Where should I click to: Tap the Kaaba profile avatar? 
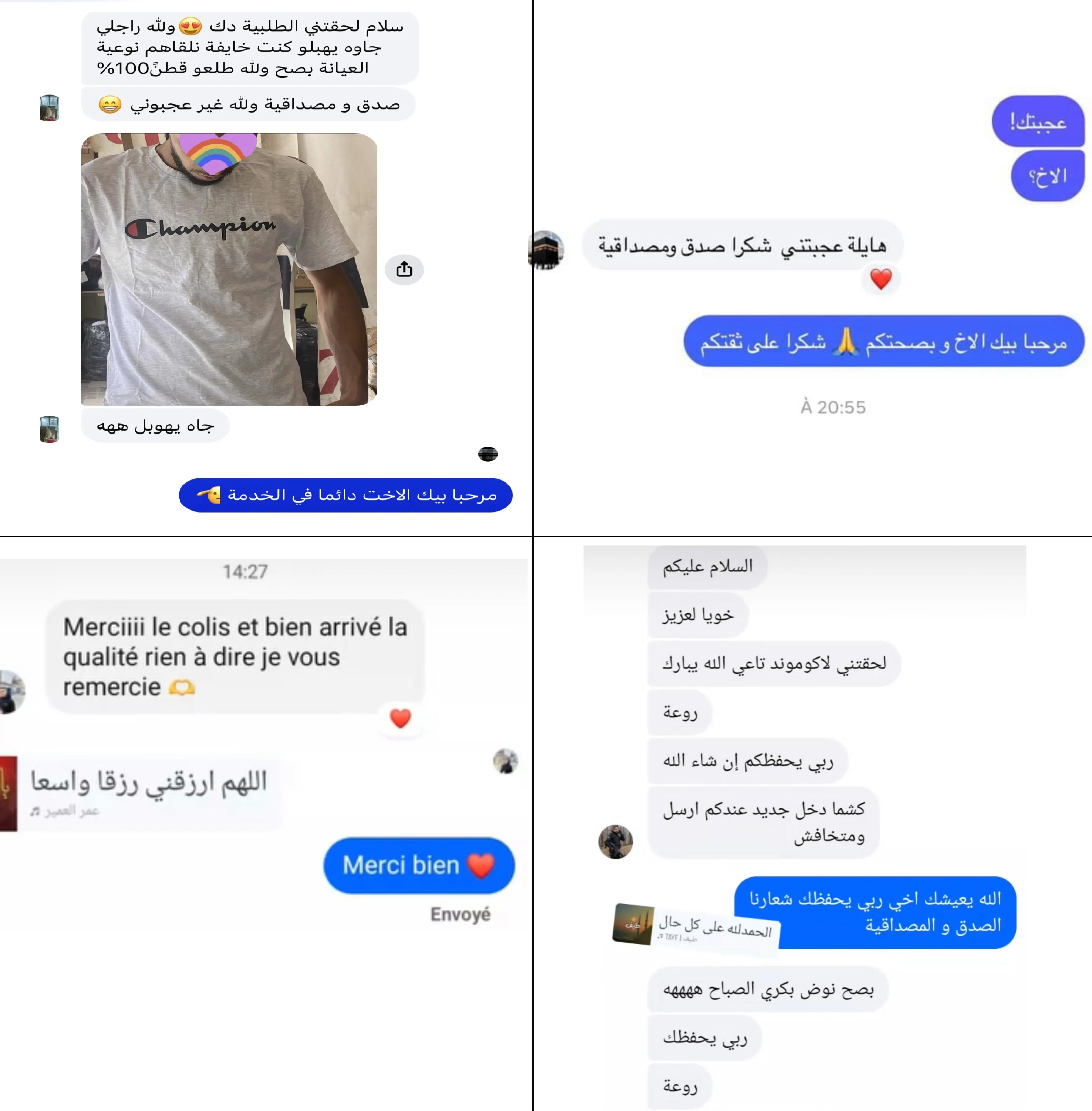(x=546, y=249)
